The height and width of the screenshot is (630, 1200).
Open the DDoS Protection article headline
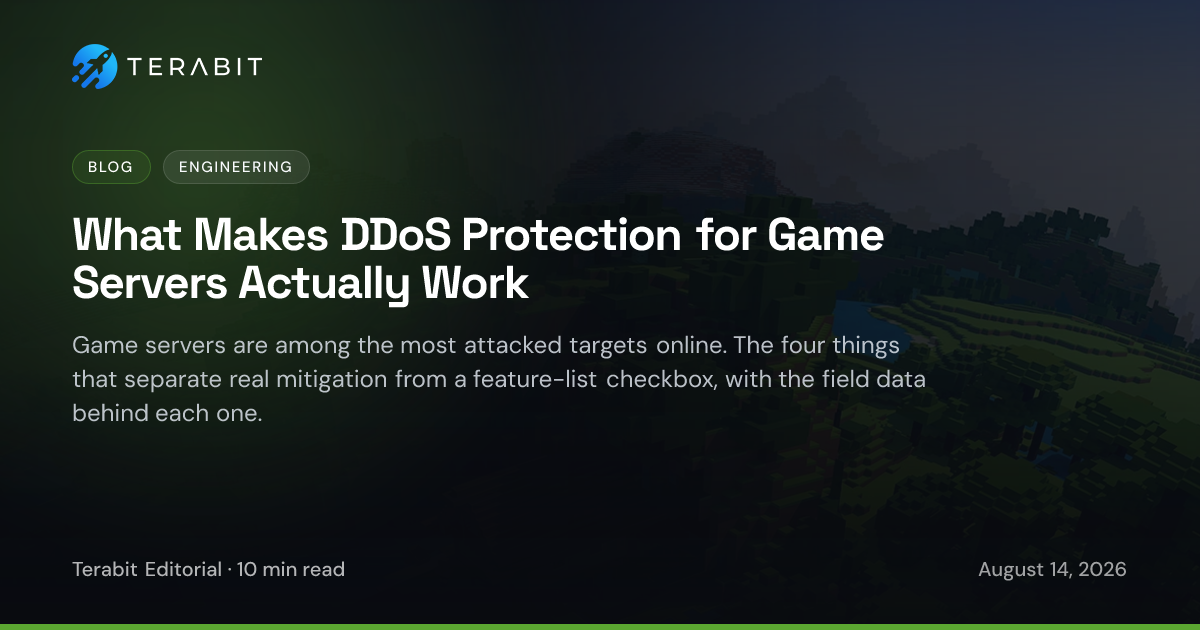coord(479,260)
